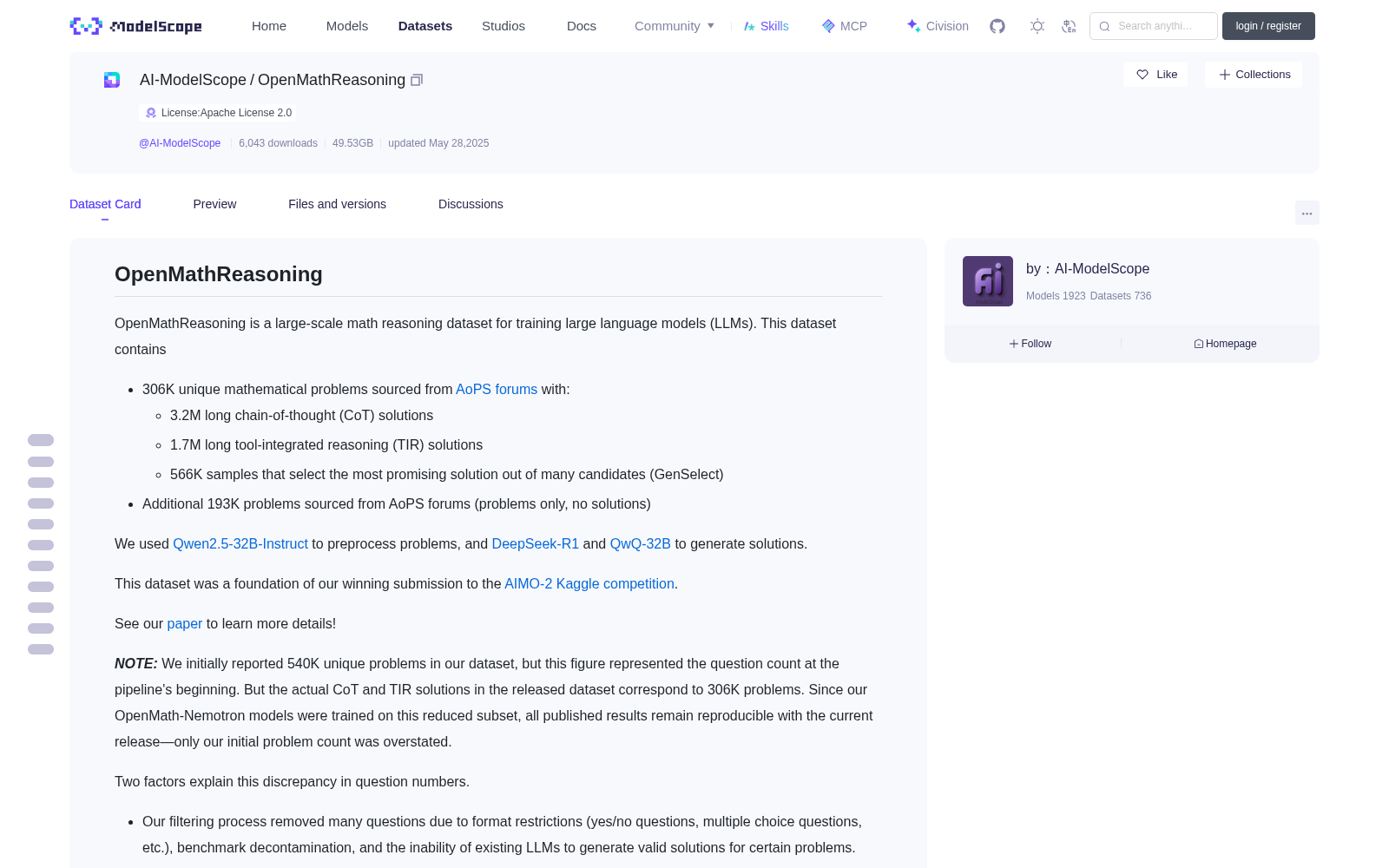The height and width of the screenshot is (868, 1389).
Task: Click the "by：AI-ModelScope" organization name
Action: [1088, 269]
